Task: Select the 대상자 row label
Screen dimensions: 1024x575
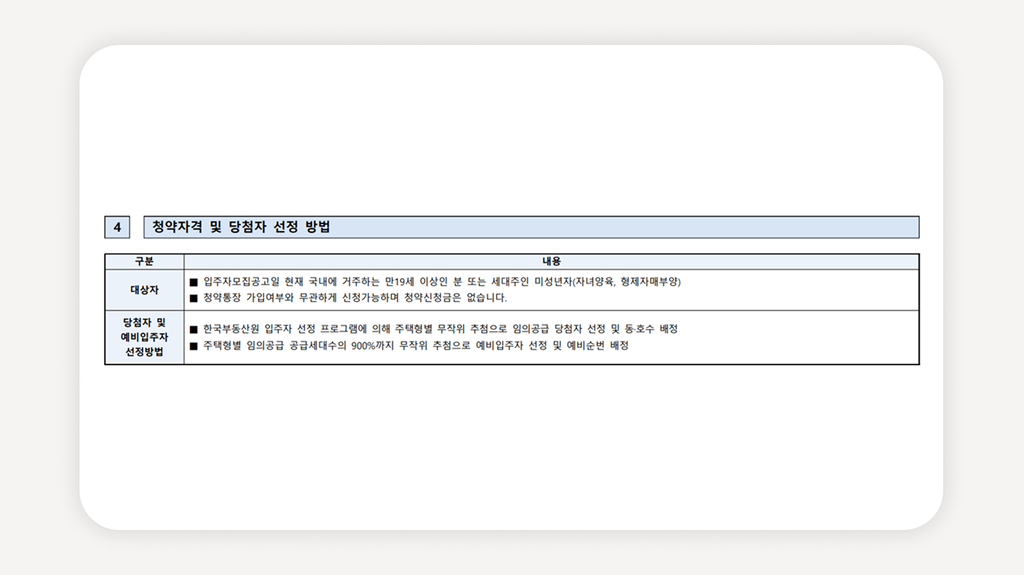Action: click(x=144, y=290)
